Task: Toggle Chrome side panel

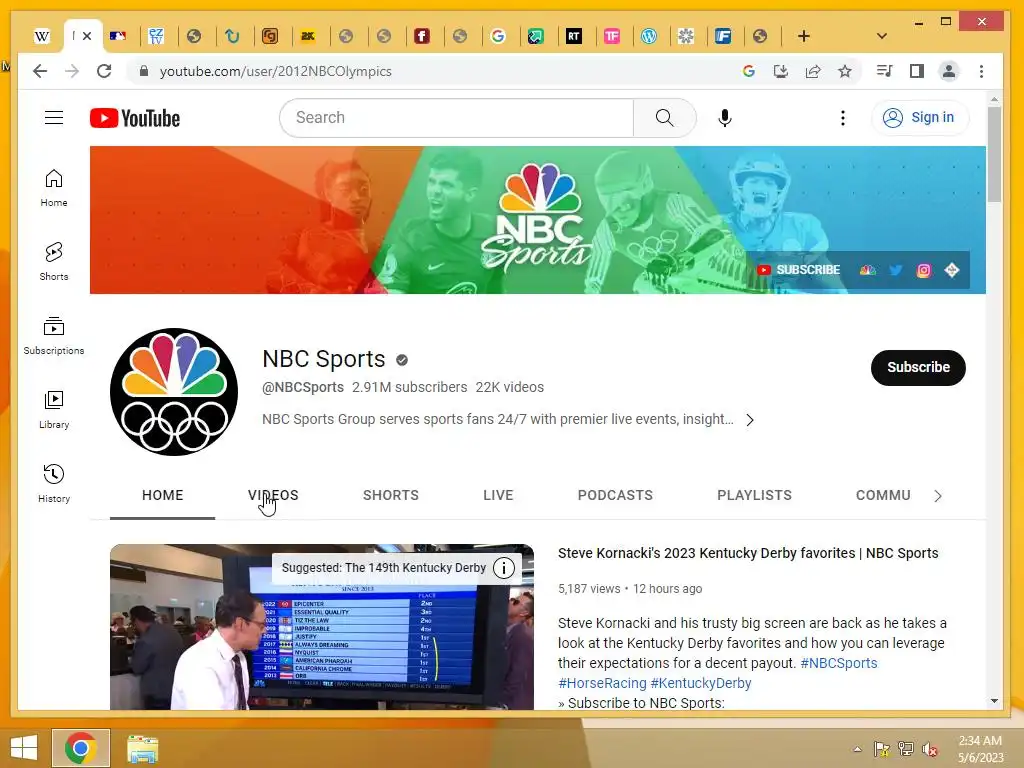Action: tap(916, 71)
